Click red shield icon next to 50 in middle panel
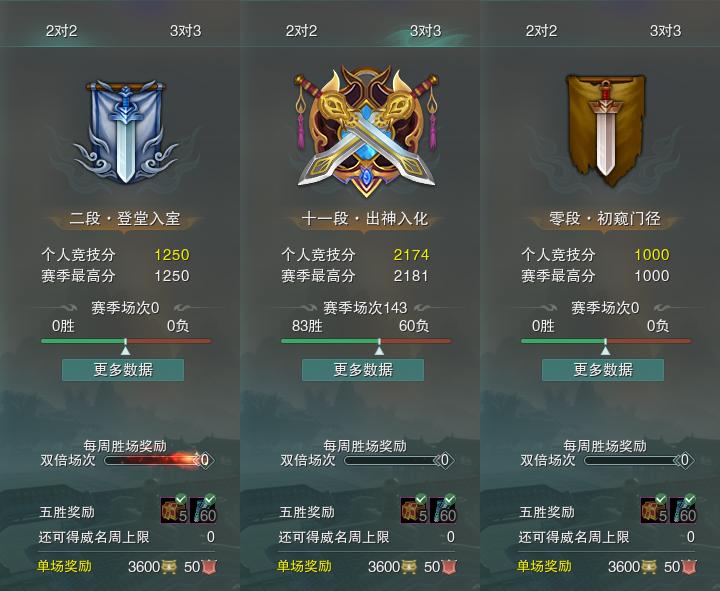The height and width of the screenshot is (591, 720). tap(449, 567)
